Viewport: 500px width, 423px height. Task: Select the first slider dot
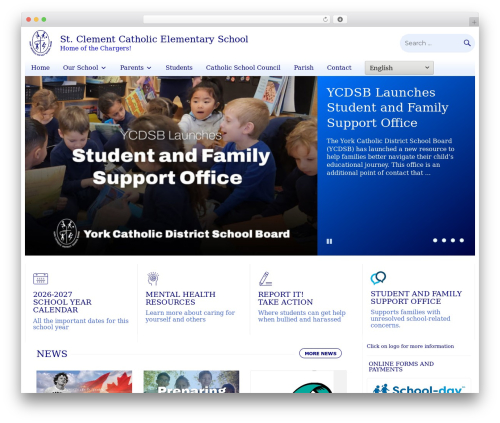tap(435, 240)
